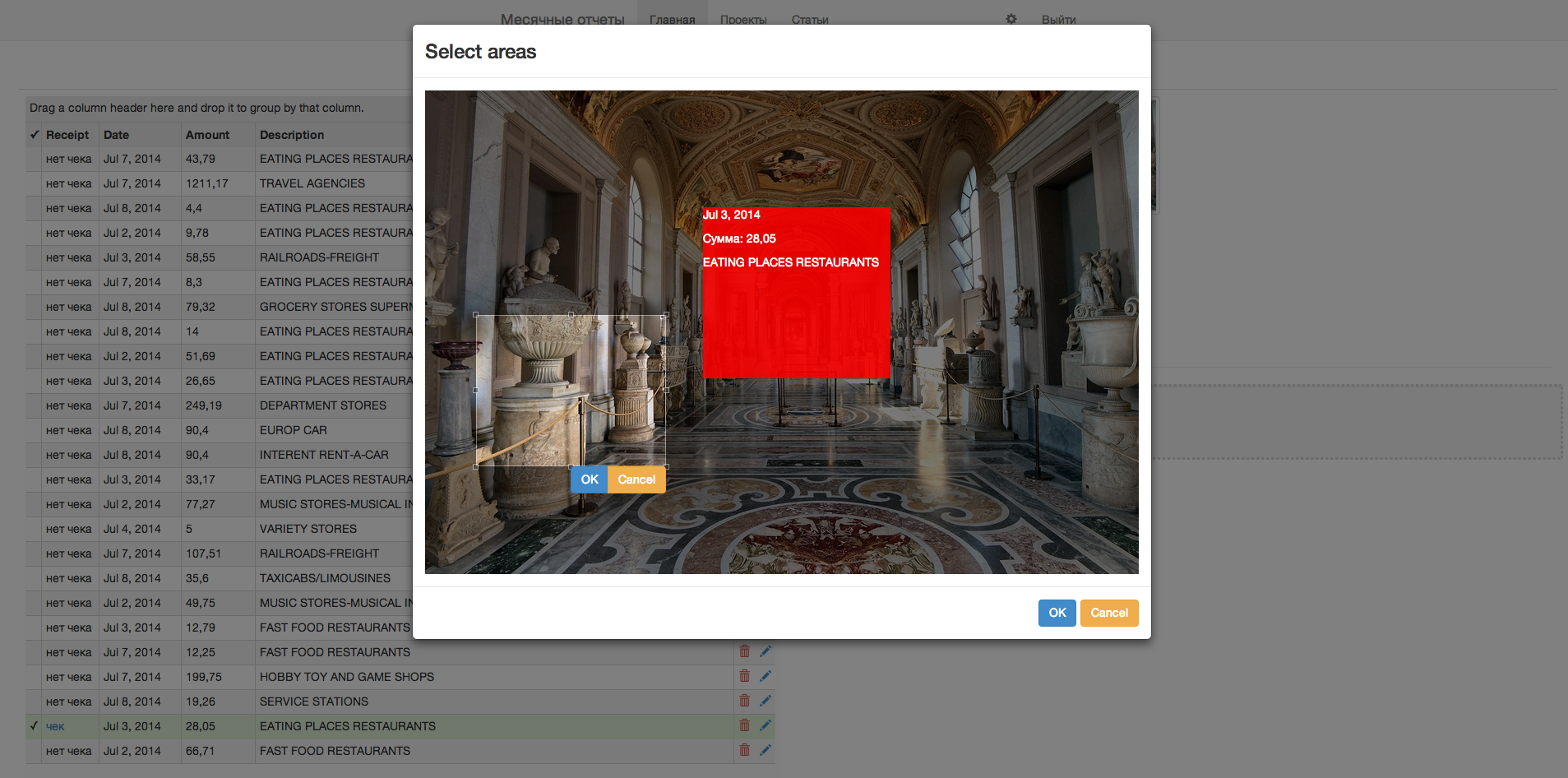Edit the 28,05 EATING PLACES RESTAURANTS row
The width and height of the screenshot is (1568, 778).
click(765, 725)
